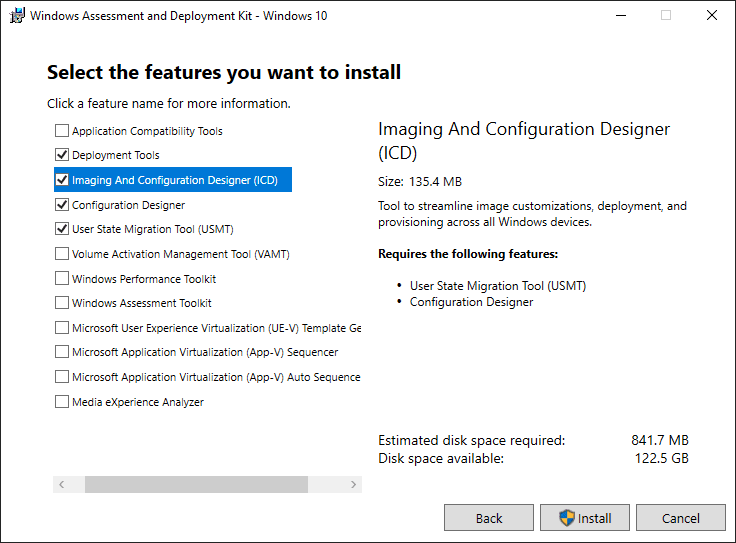Check the Media eXperience Analyzer checkbox
The height and width of the screenshot is (543, 736).
click(62, 402)
